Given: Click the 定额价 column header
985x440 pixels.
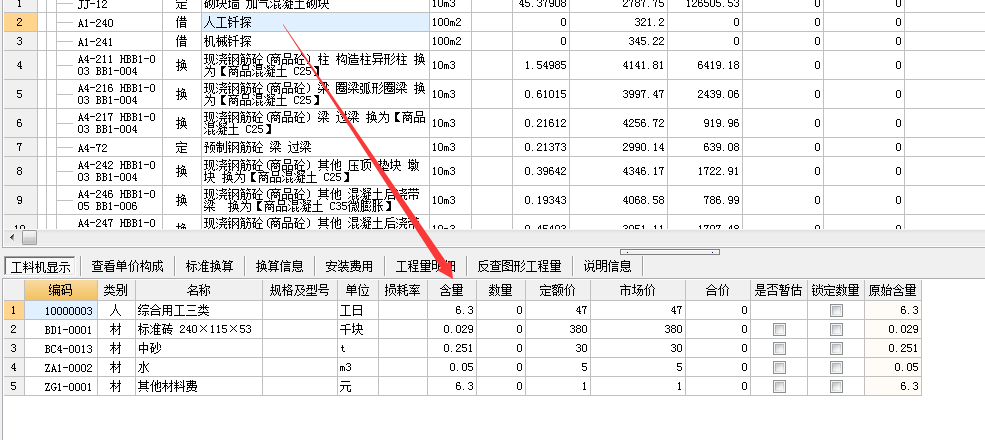Looking at the screenshot, I should pos(558,290).
